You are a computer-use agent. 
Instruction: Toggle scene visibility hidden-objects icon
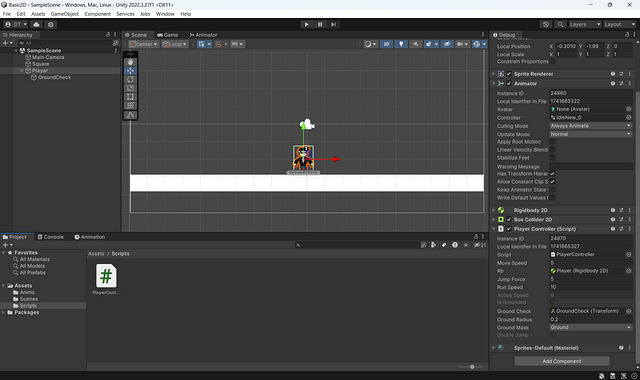447,44
